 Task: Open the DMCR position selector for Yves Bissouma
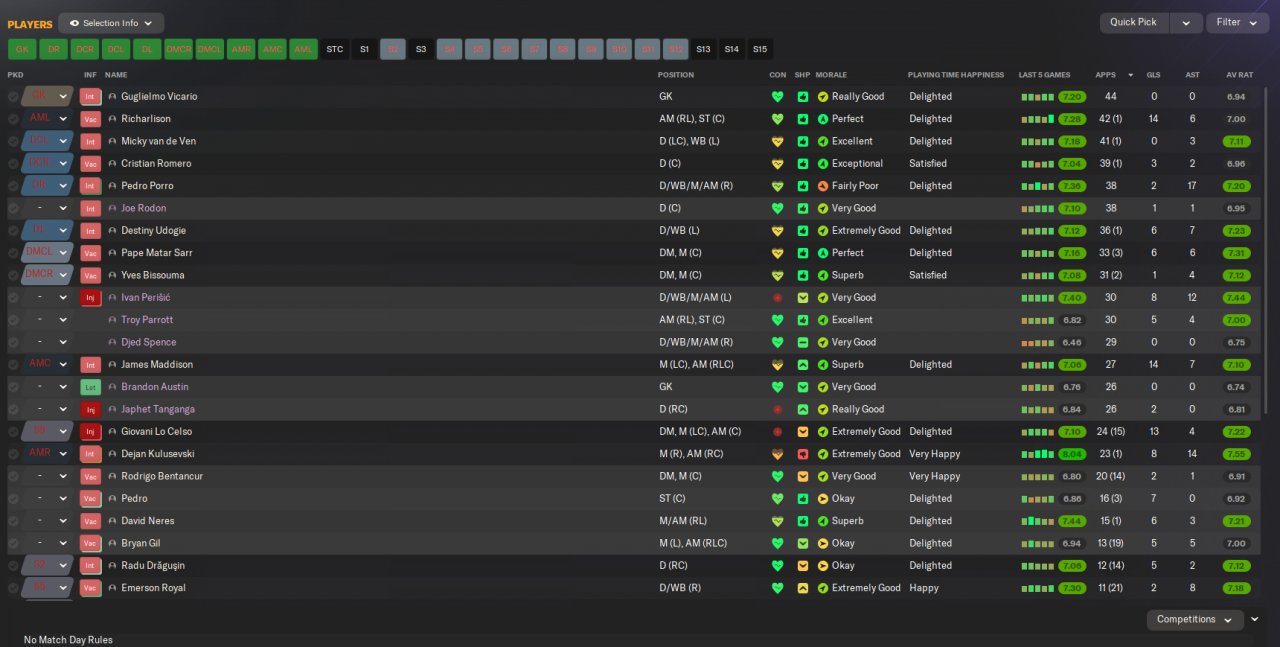[x=47, y=275]
